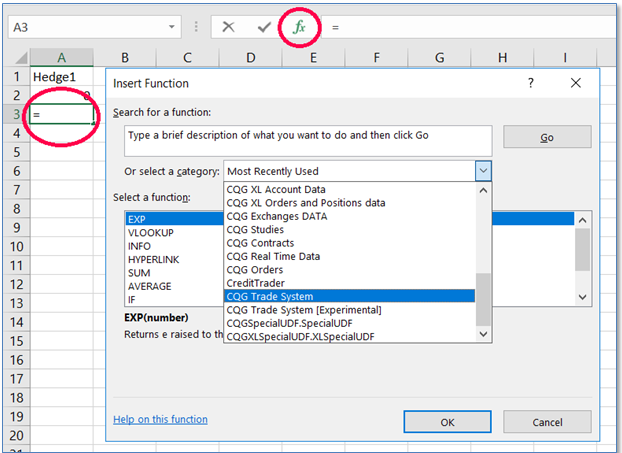Select row 10 header

[x=17, y=247]
